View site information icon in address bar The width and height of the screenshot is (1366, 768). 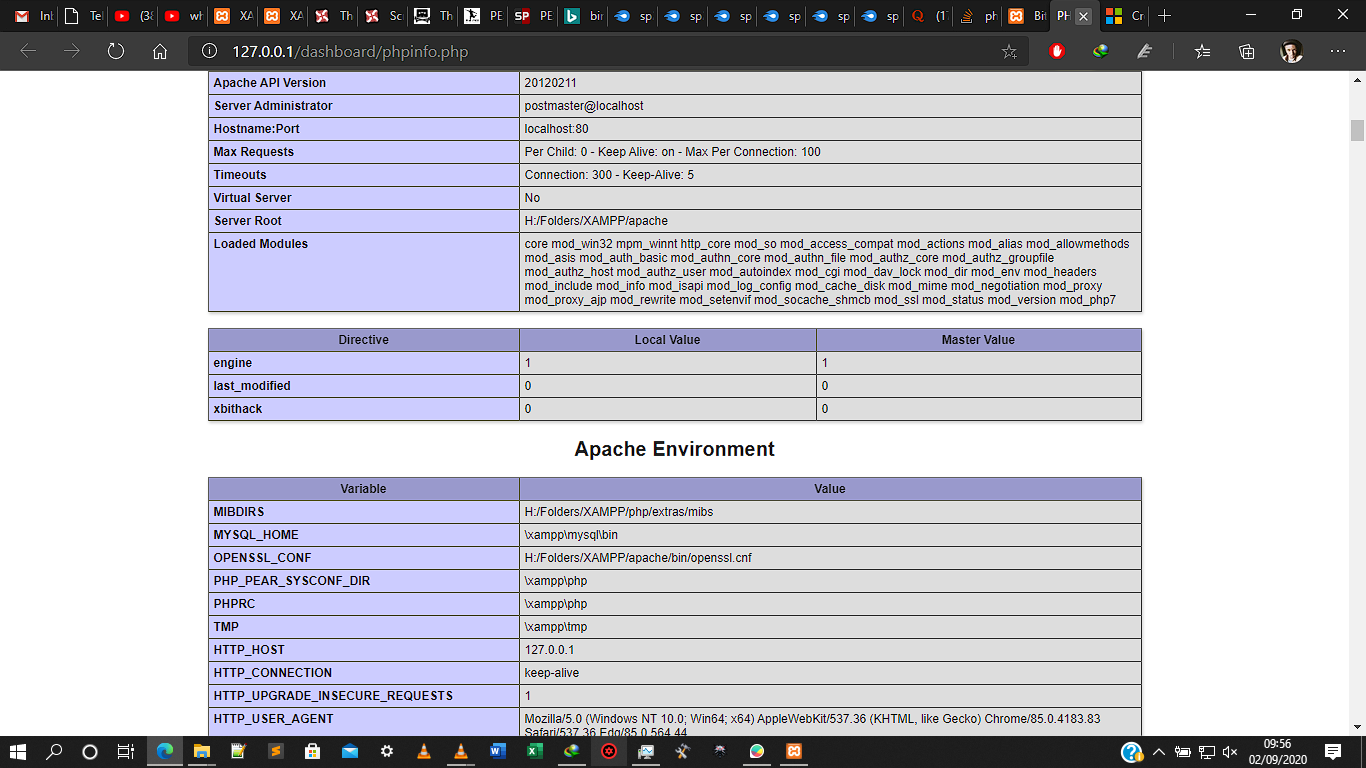tap(209, 51)
